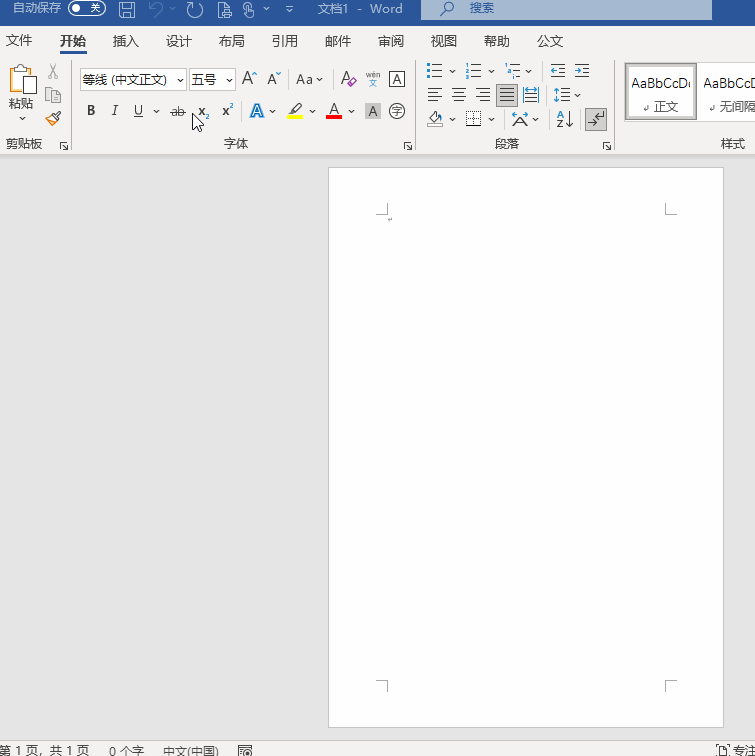Switch to the 审阅 tab
This screenshot has height=756, width=755.
pos(391,41)
